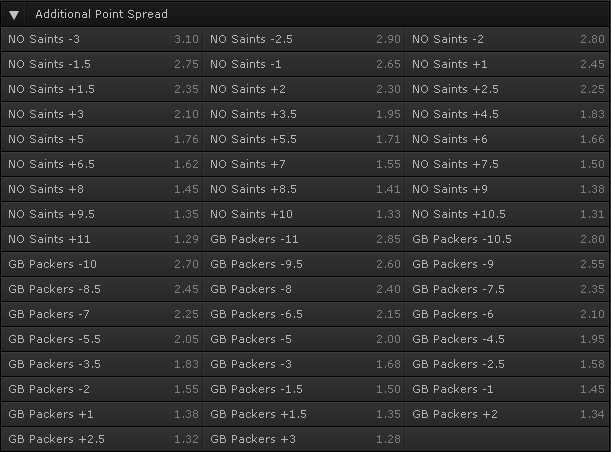The height and width of the screenshot is (452, 611).
Task: Collapse the Additional Point Spread section arrow
Action: coord(14,15)
